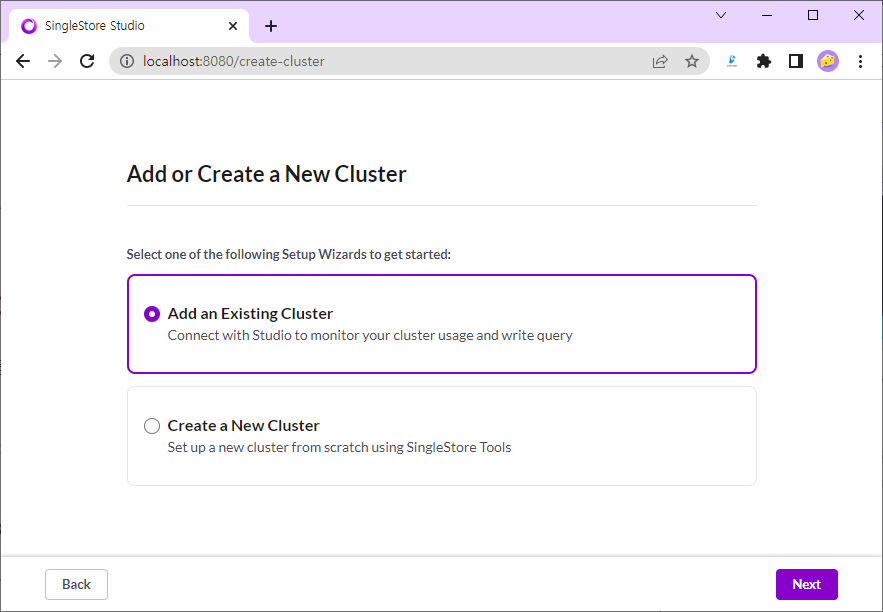The image size is (883, 612).
Task: Reload the page with the refresh icon
Action: coord(87,61)
